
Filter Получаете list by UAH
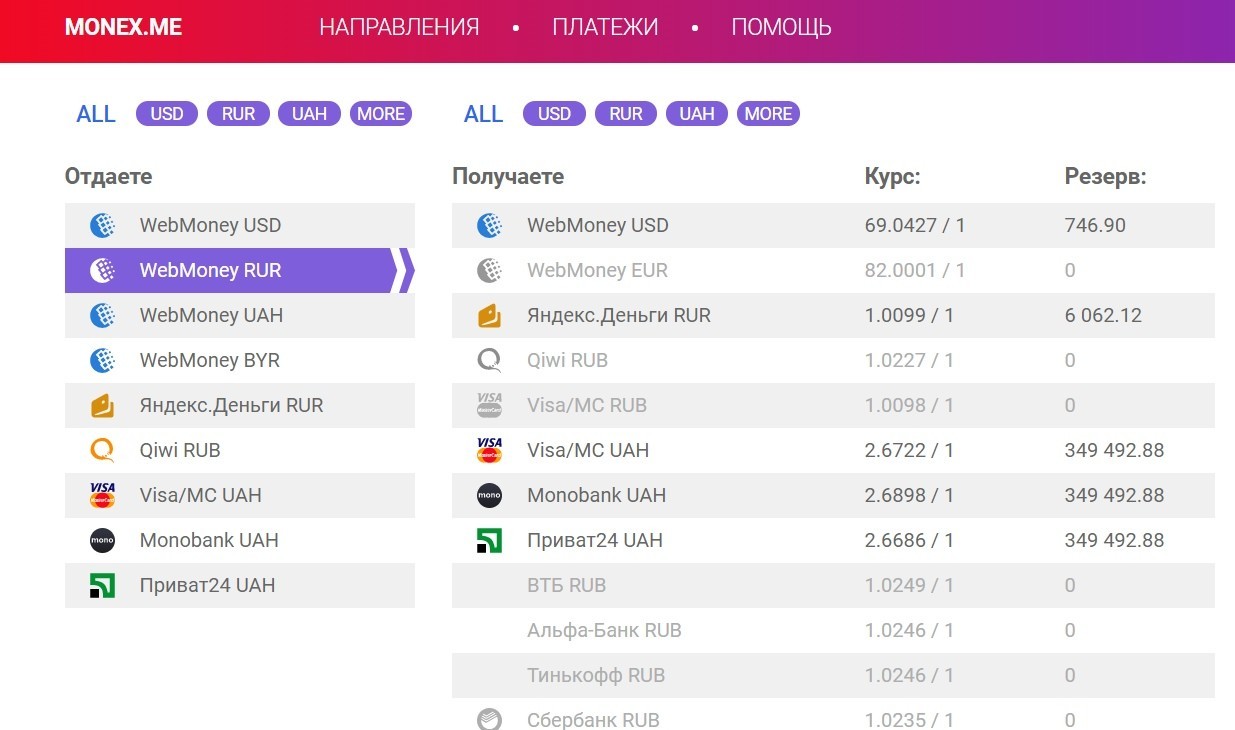click(697, 114)
